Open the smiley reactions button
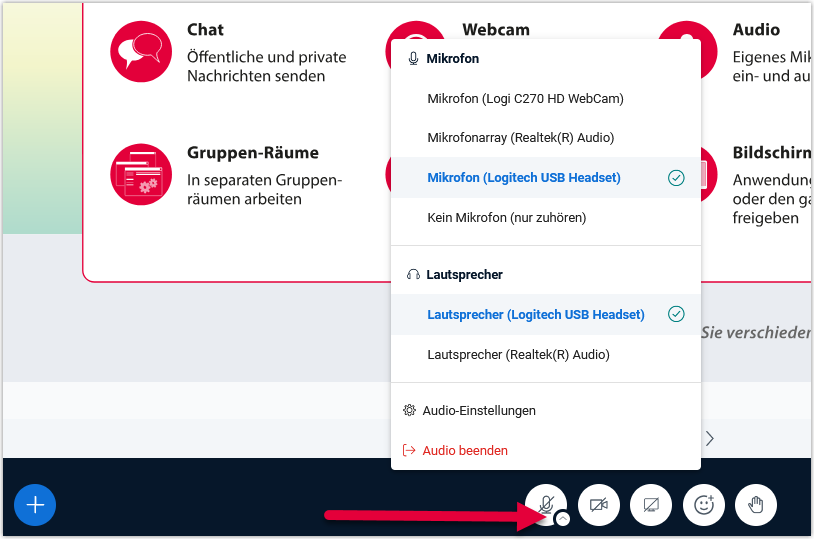Image resolution: width=815 pixels, height=540 pixels. 703,505
